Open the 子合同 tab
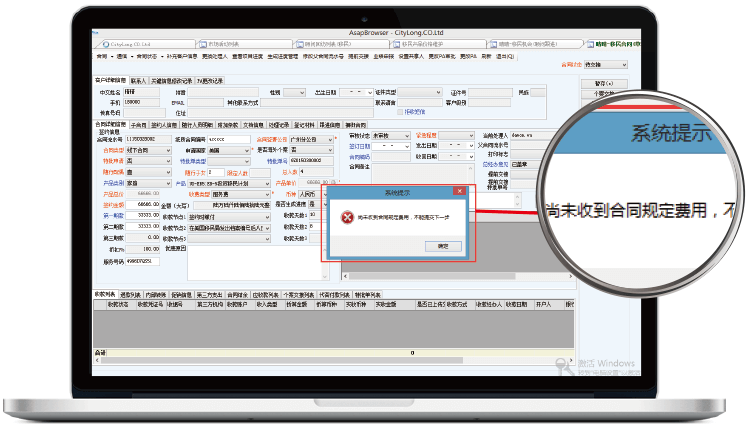The width and height of the screenshot is (750, 425). click(138, 125)
